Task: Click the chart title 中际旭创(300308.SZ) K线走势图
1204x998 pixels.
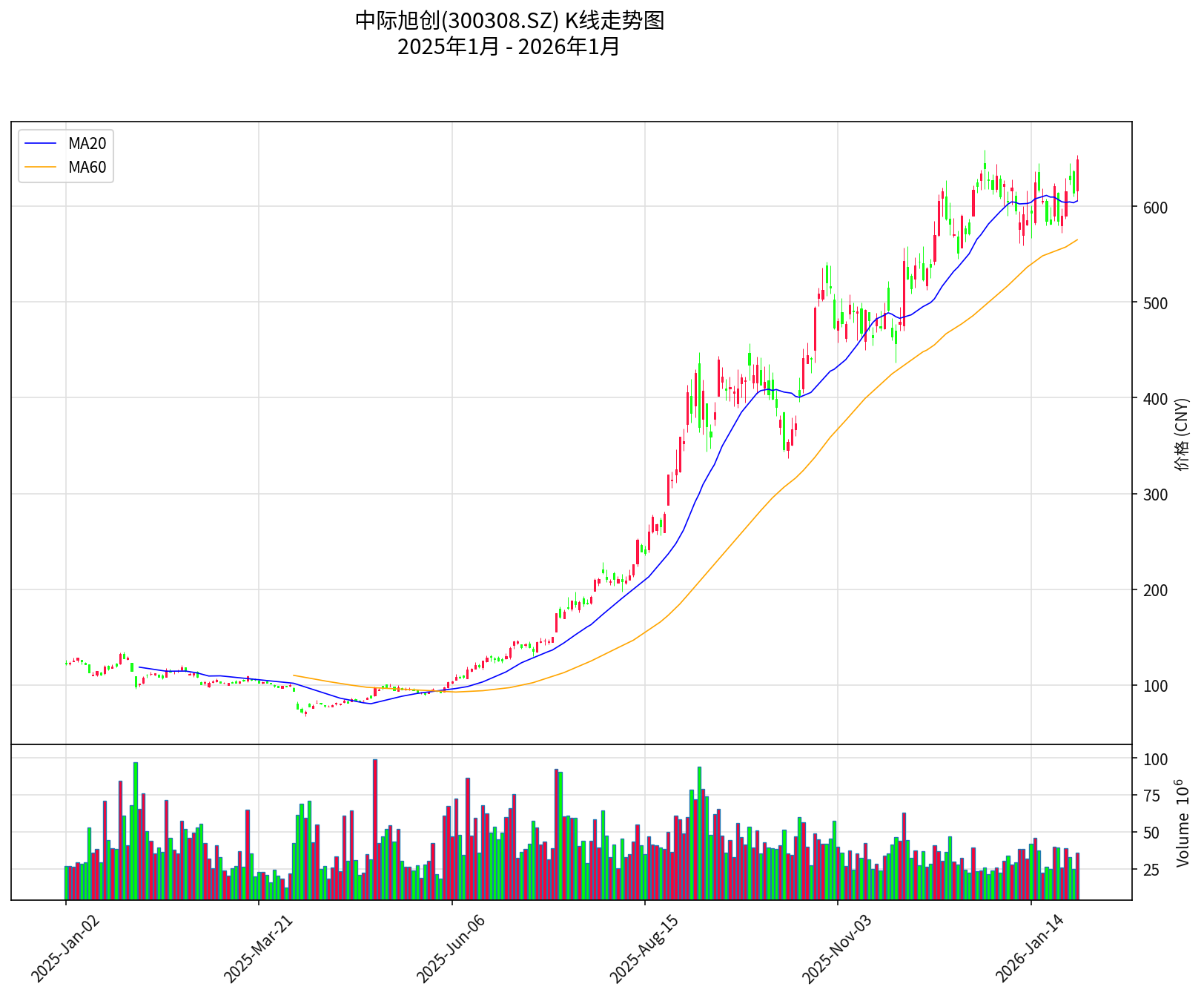Action: coord(509,21)
